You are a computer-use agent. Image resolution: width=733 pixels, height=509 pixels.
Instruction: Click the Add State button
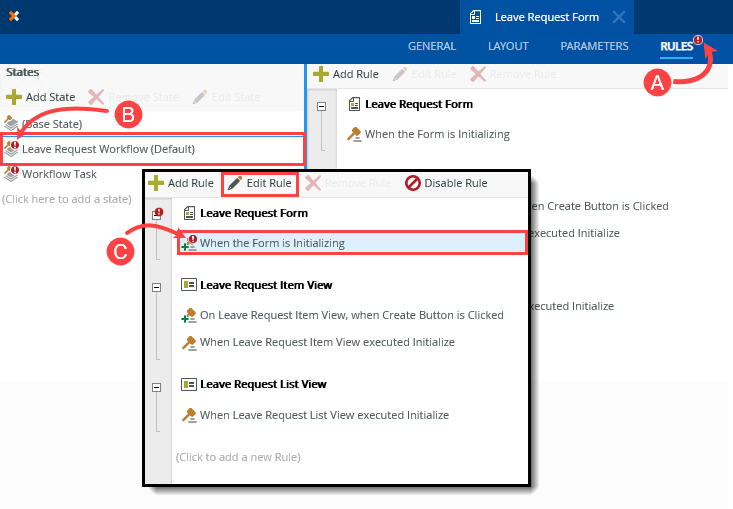(x=41, y=97)
